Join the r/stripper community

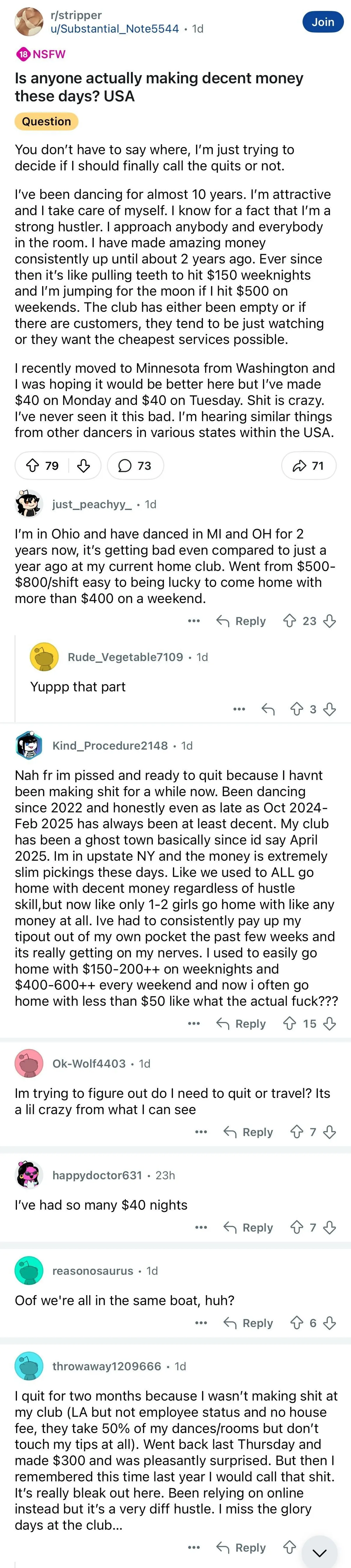click(x=322, y=22)
